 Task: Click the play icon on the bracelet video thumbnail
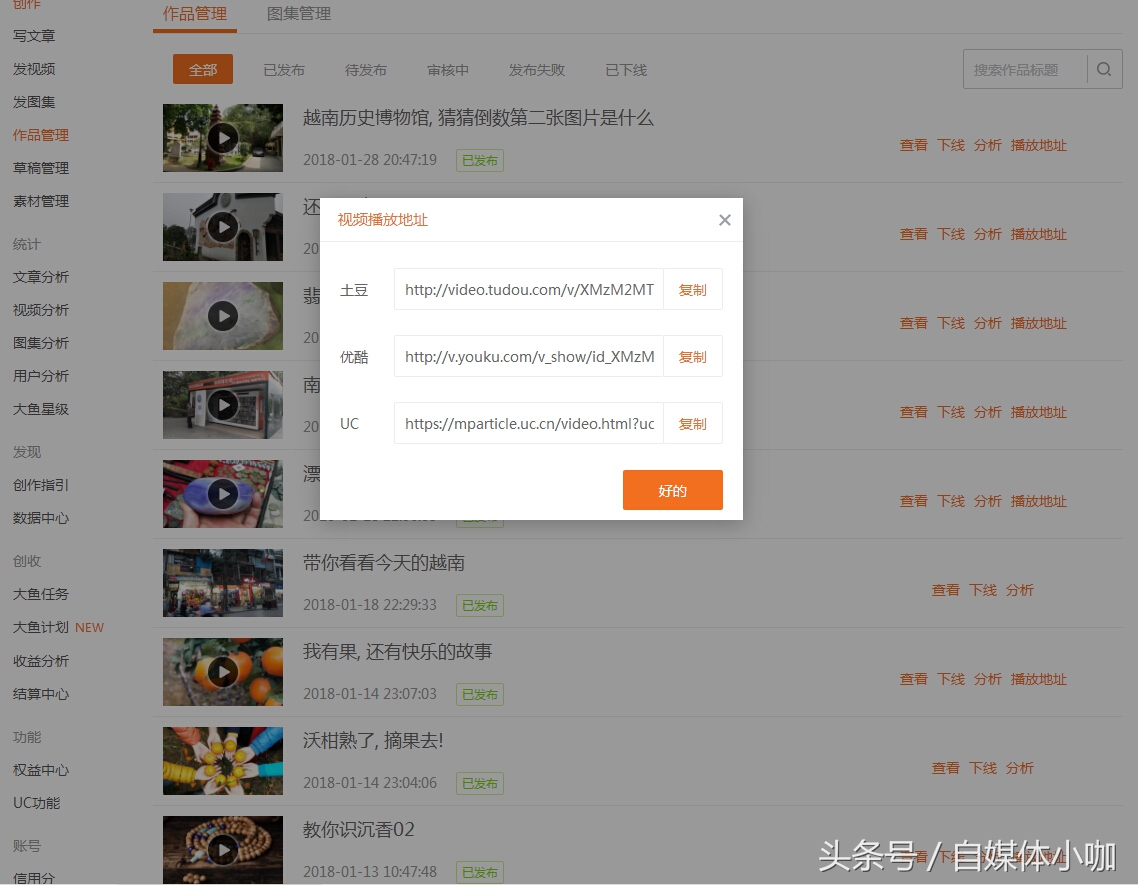(x=222, y=493)
